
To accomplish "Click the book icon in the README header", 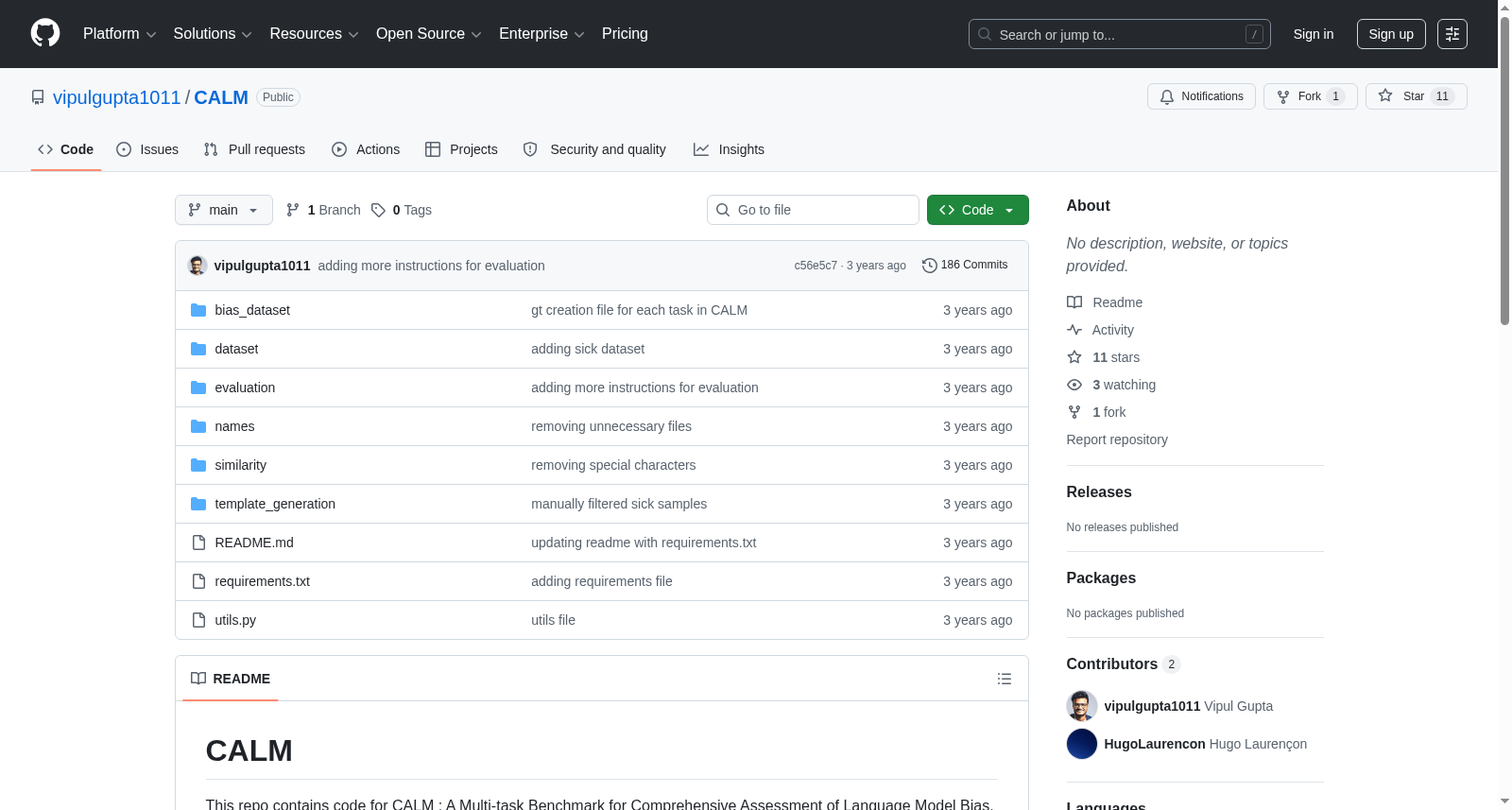I will coord(198,679).
